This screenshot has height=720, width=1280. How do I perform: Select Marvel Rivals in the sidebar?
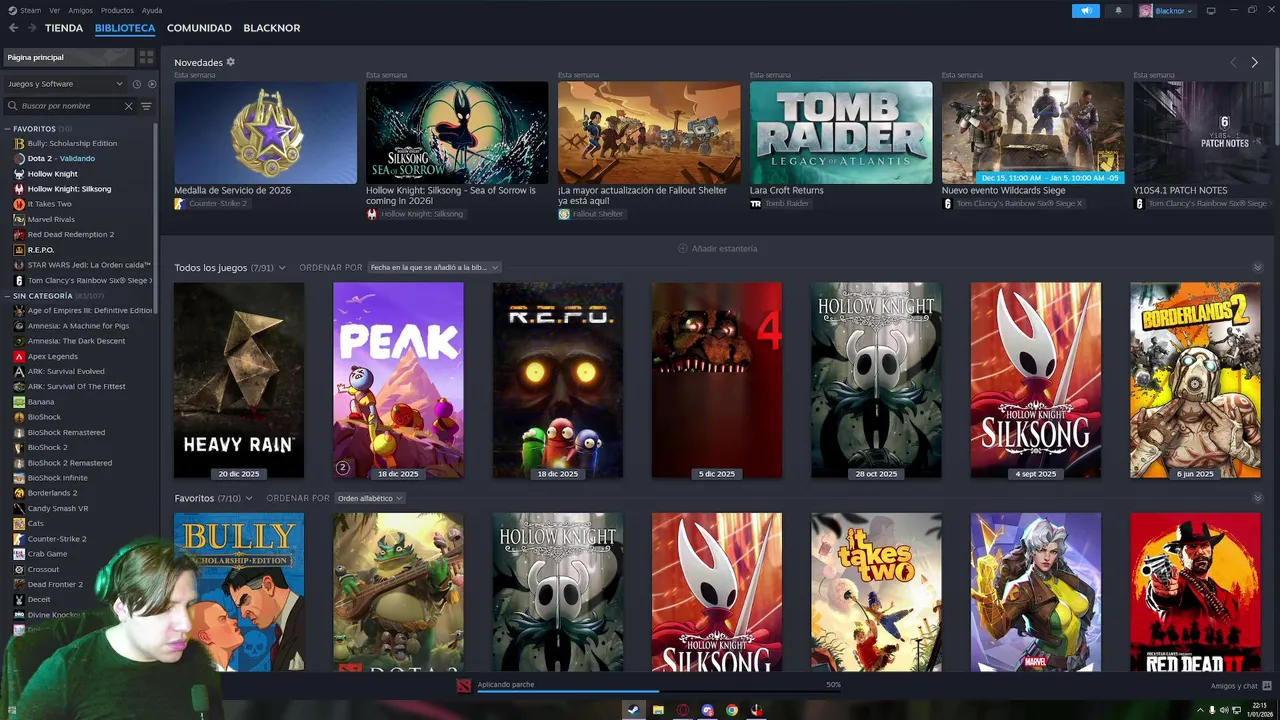coord(51,219)
